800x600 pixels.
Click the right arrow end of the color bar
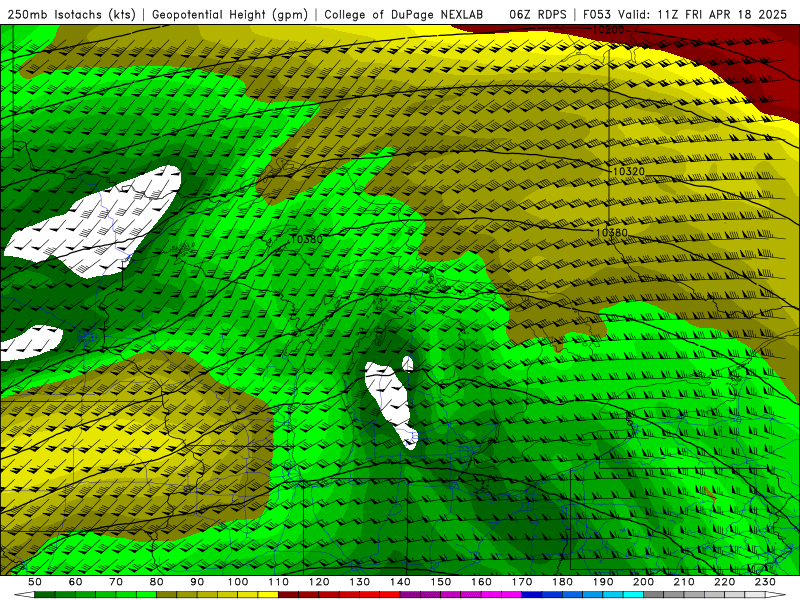tap(776, 594)
